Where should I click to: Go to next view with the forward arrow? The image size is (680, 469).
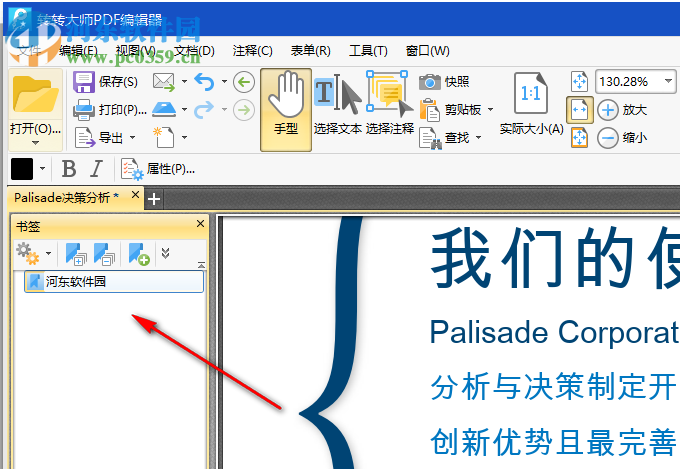(x=244, y=110)
